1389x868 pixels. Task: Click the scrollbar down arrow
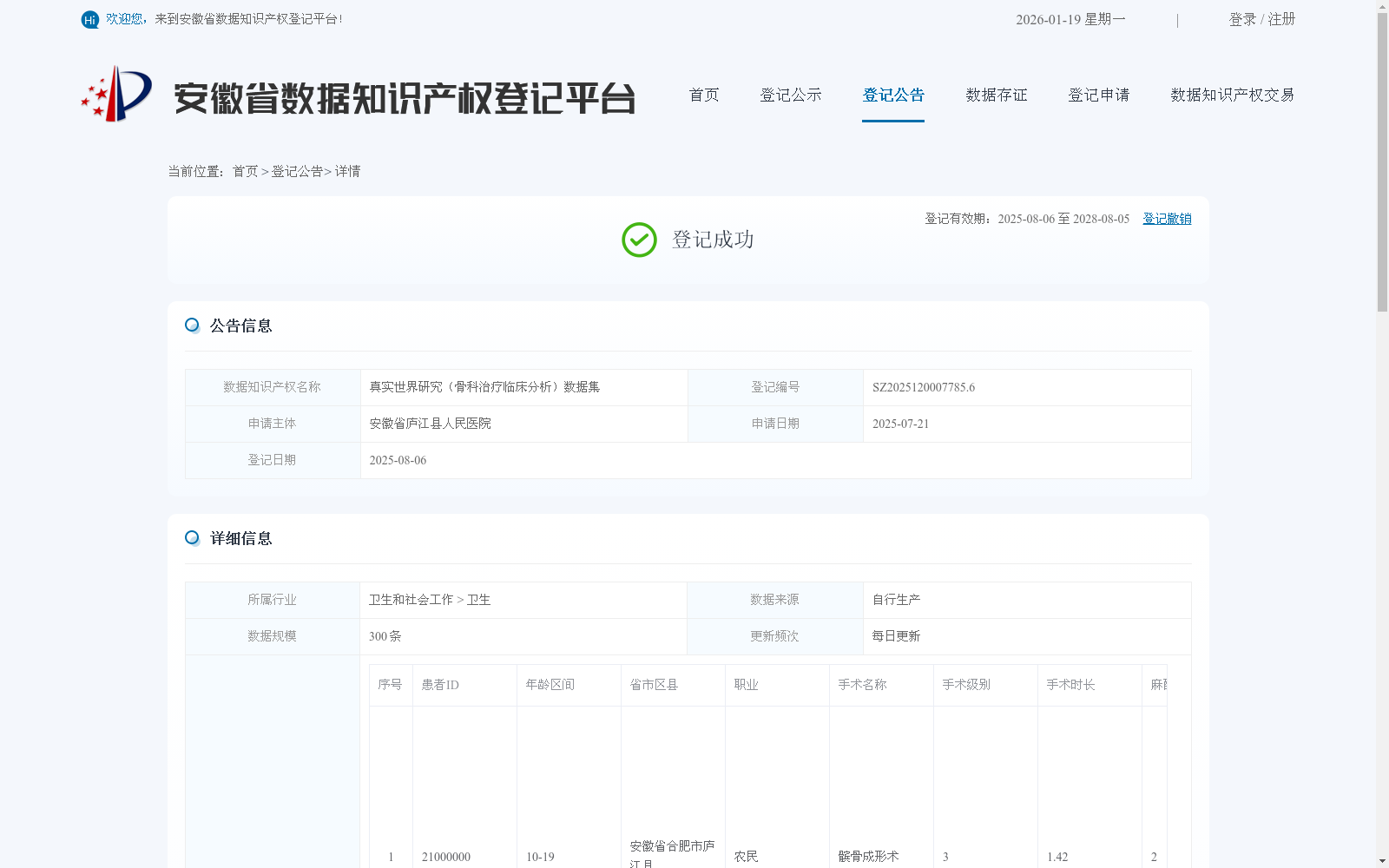1382,861
